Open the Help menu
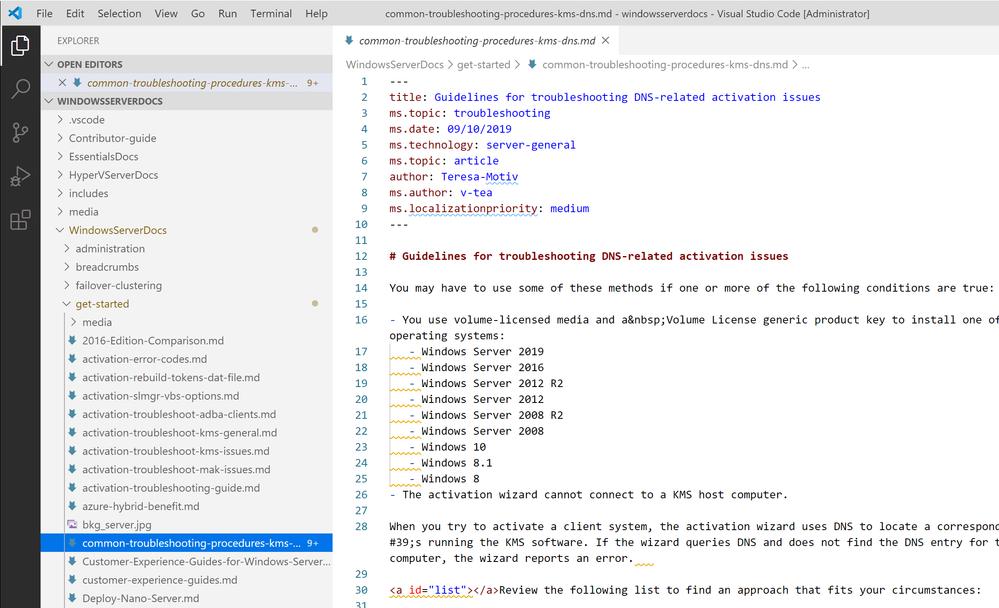 [316, 13]
